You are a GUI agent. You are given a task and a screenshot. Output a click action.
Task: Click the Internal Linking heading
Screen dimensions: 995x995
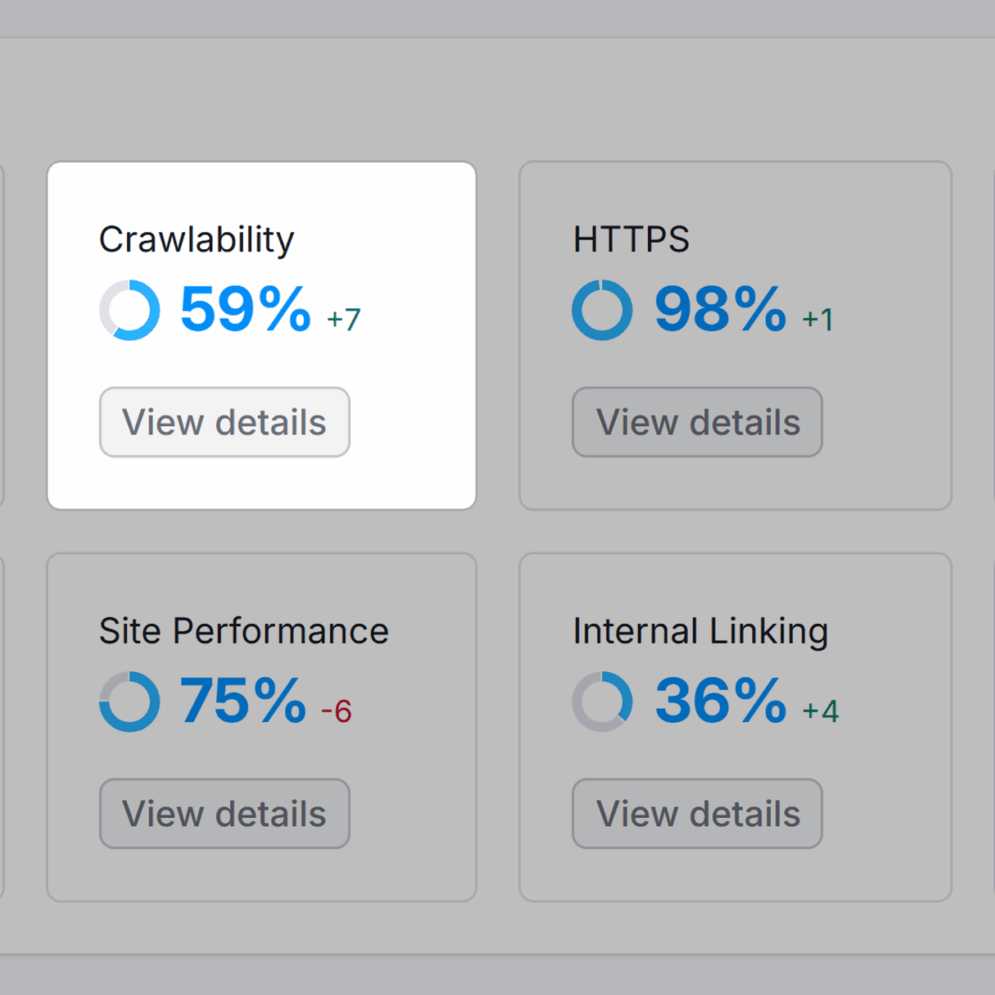(700, 631)
